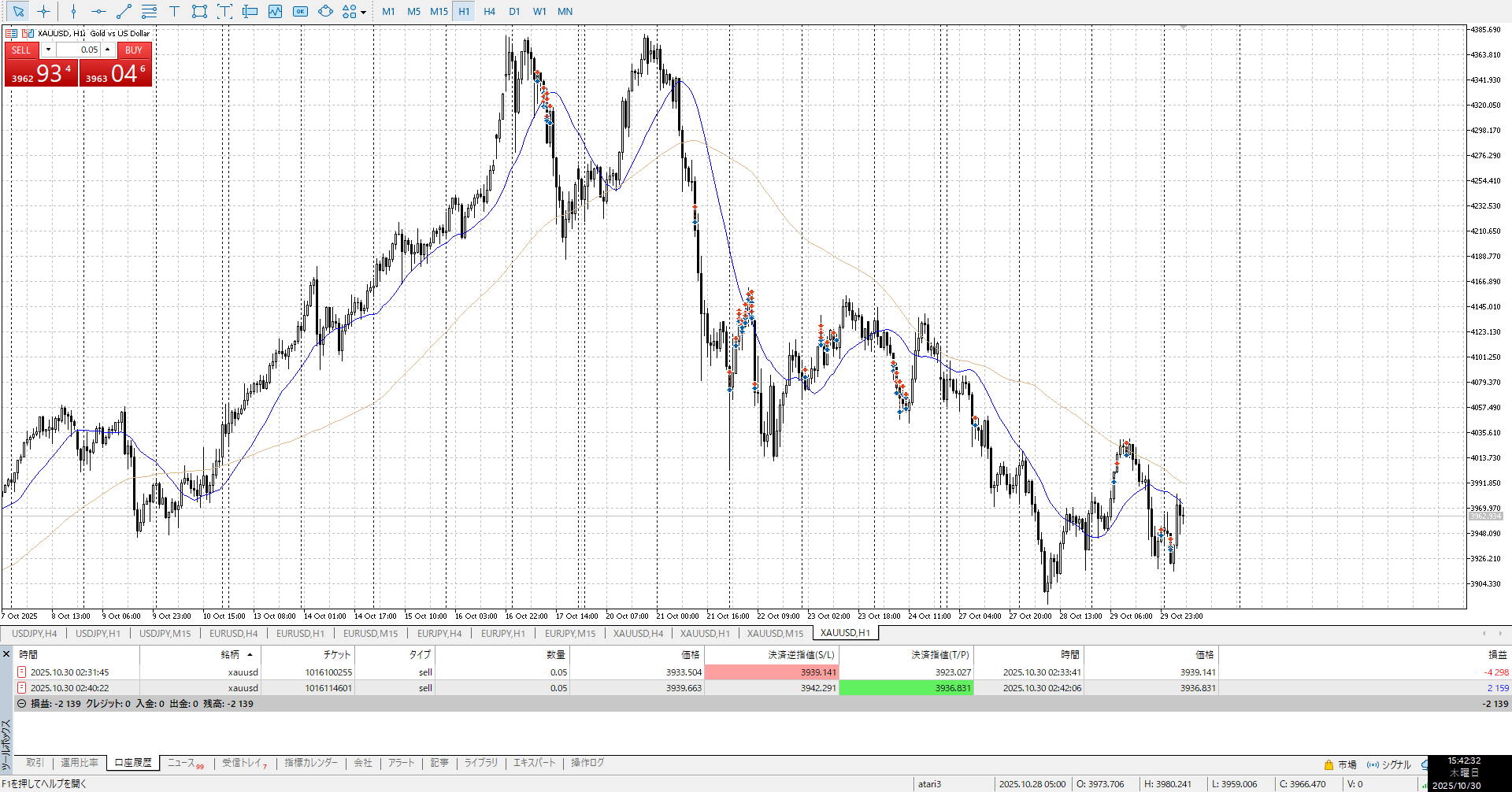Open the Signals (シグナル) service

click(1390, 764)
